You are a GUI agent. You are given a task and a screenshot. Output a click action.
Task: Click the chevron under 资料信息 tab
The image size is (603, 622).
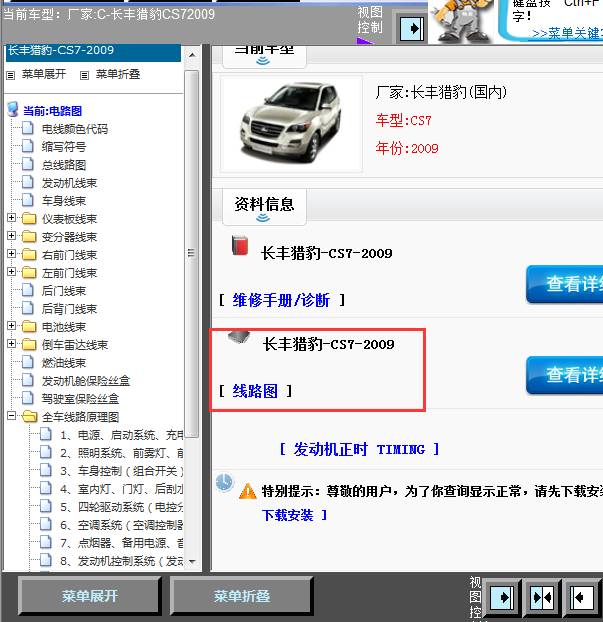(x=263, y=218)
